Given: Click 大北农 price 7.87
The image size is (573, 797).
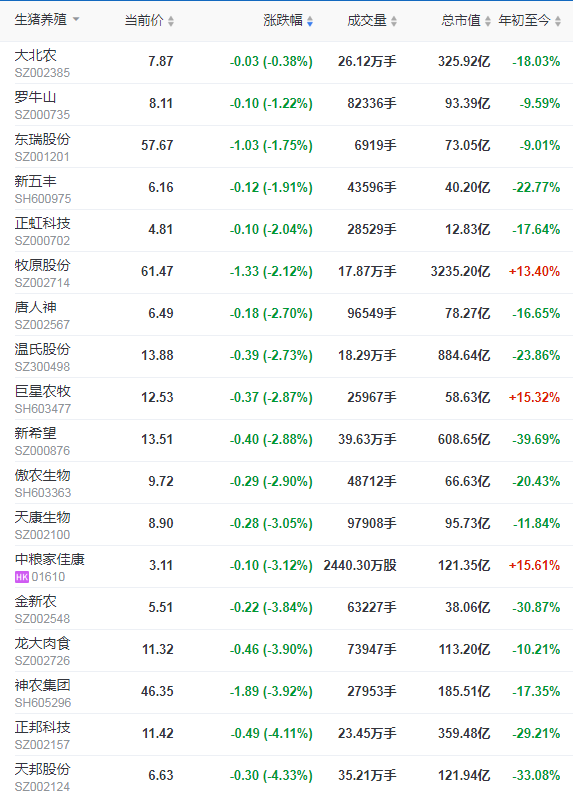Looking at the screenshot, I should pos(161,62).
